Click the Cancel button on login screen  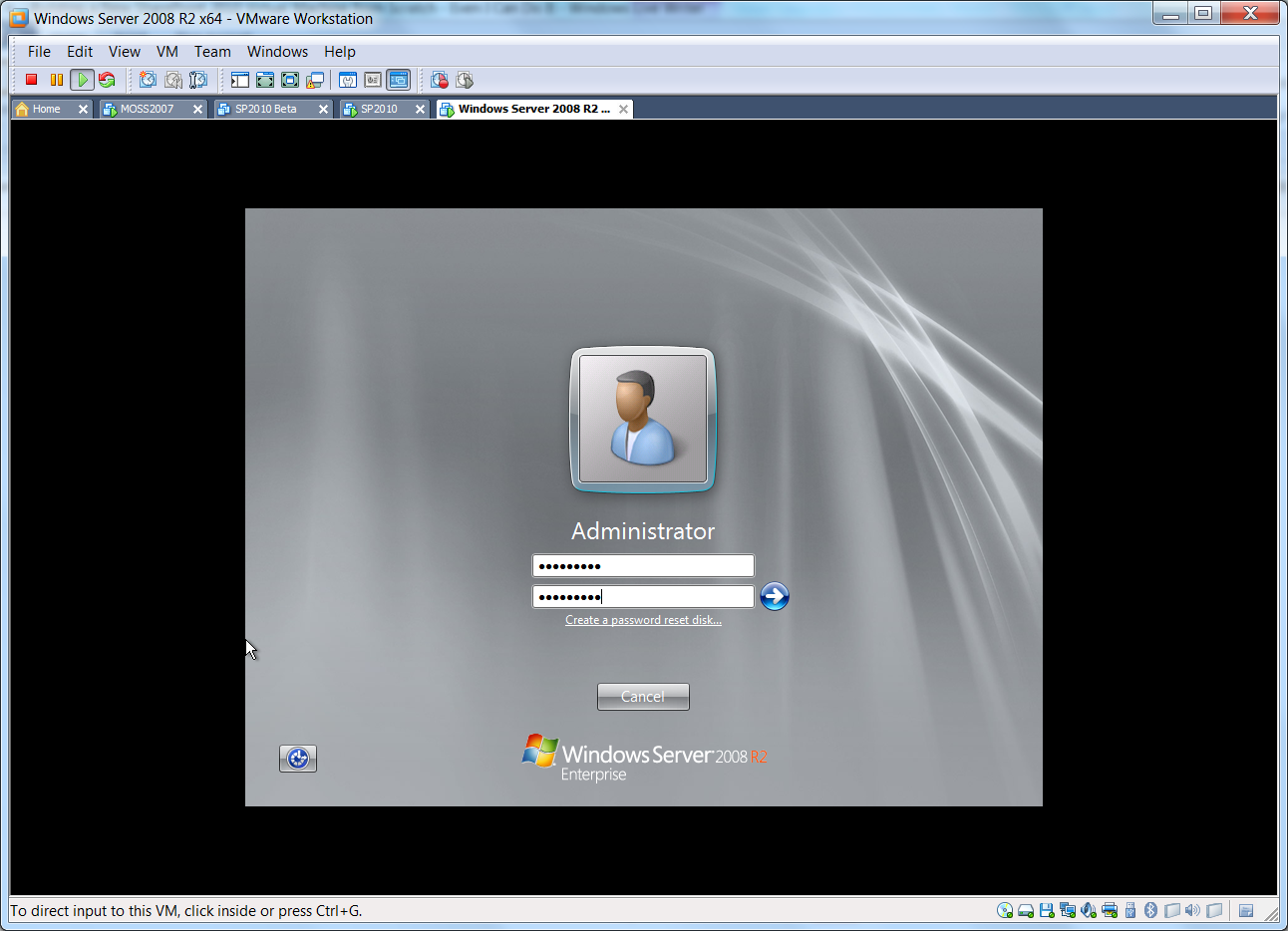643,697
